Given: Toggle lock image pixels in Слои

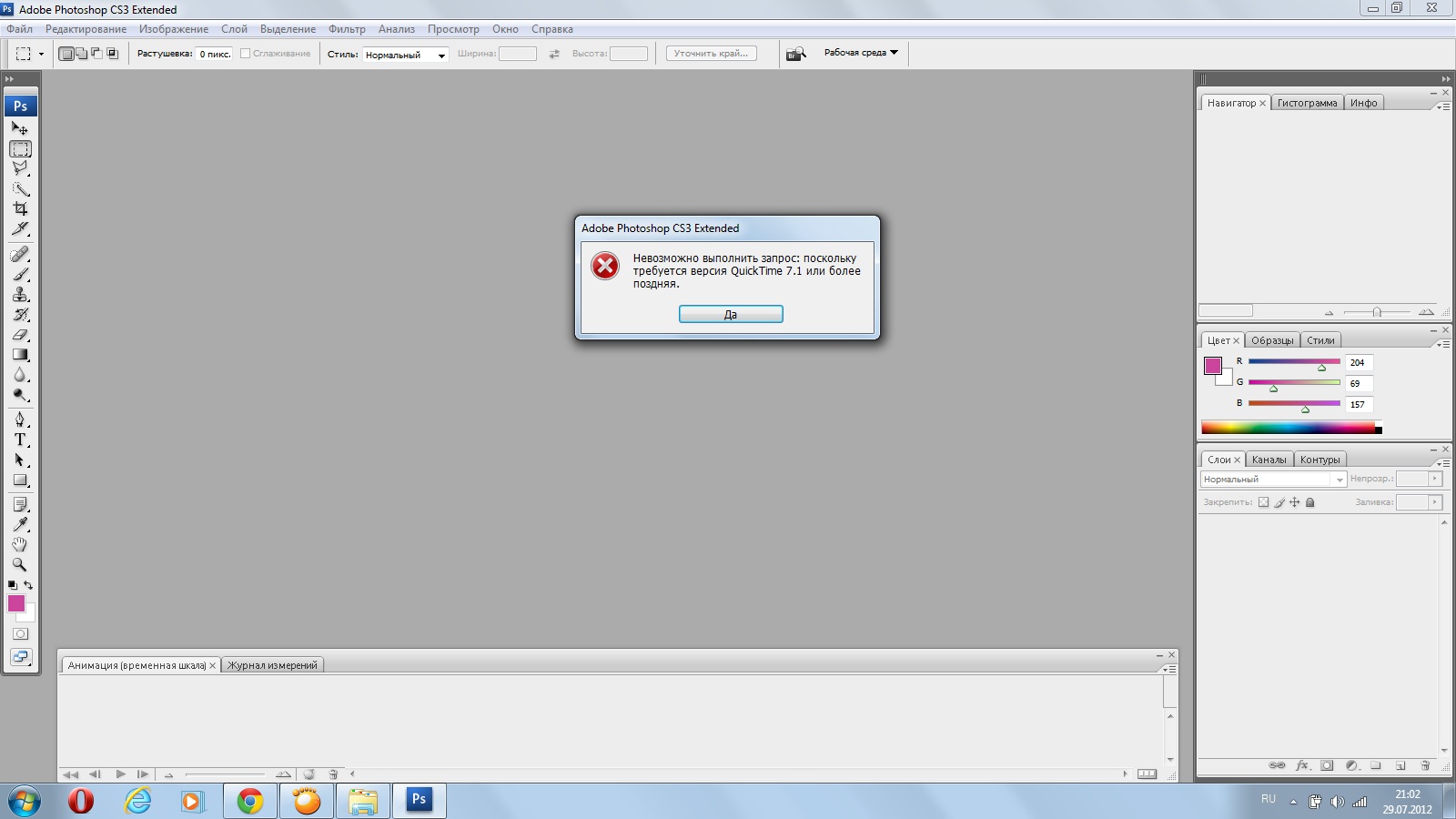Looking at the screenshot, I should click(x=1279, y=502).
